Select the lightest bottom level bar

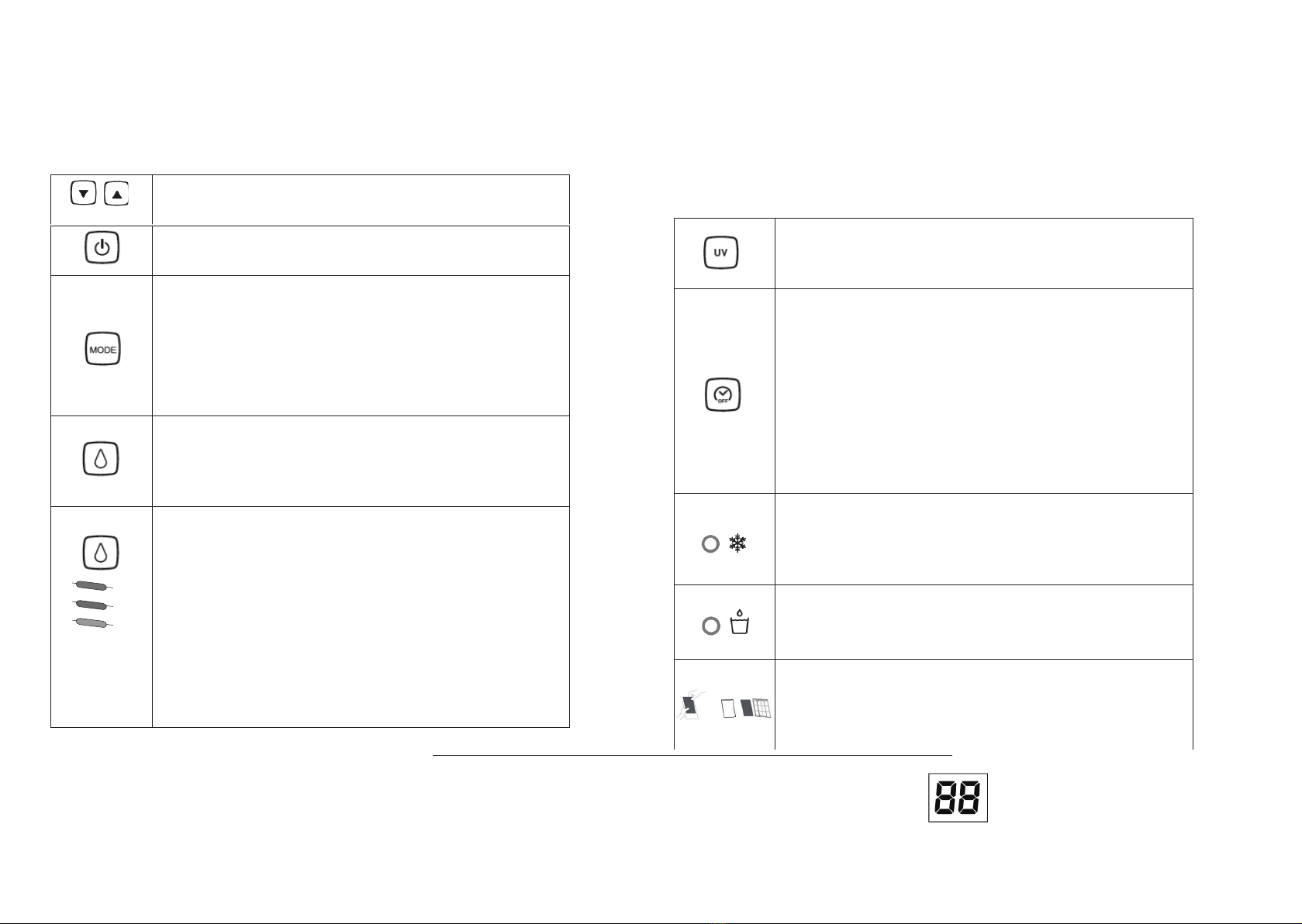click(92, 622)
